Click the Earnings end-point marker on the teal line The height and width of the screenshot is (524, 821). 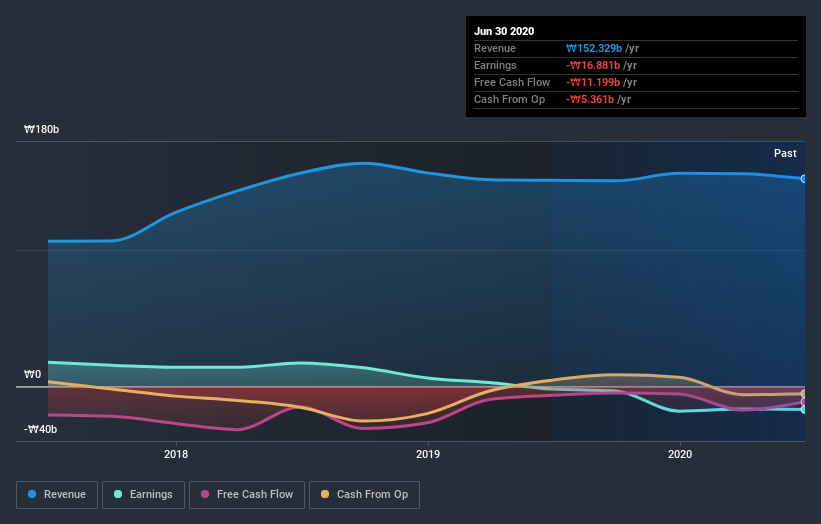803,409
